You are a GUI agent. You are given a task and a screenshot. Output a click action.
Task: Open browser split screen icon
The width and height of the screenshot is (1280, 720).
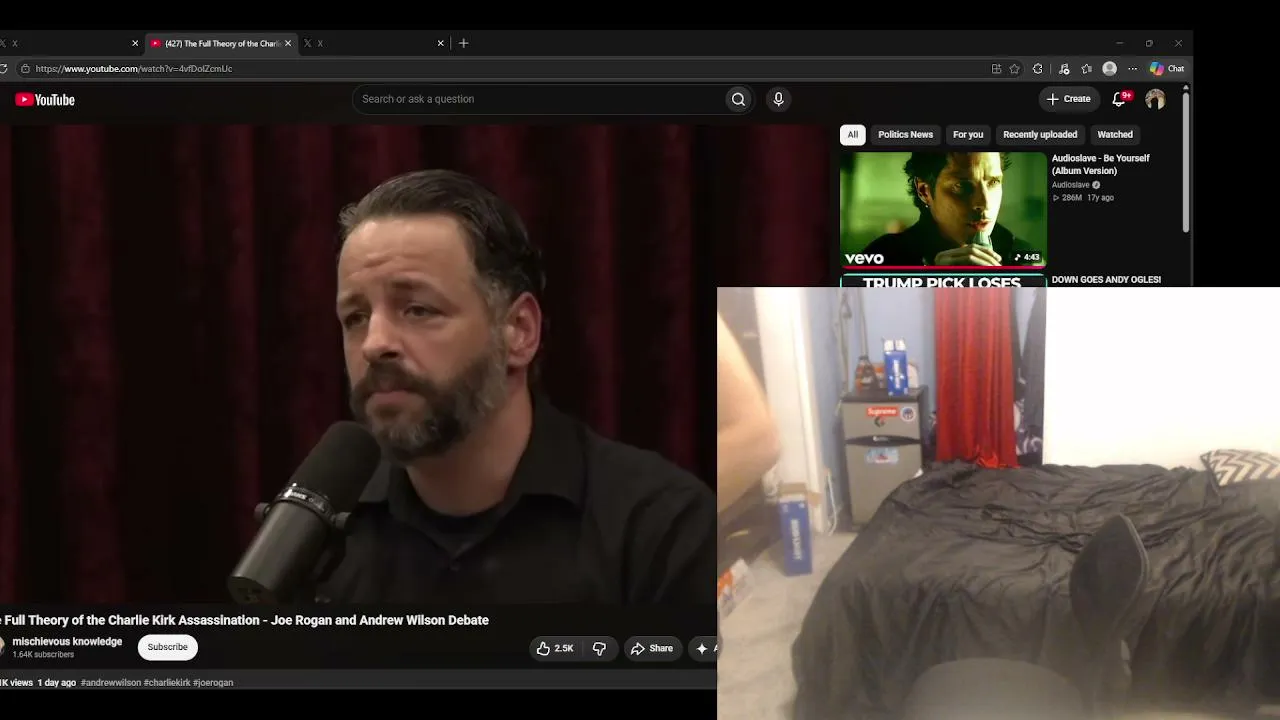coord(996,69)
